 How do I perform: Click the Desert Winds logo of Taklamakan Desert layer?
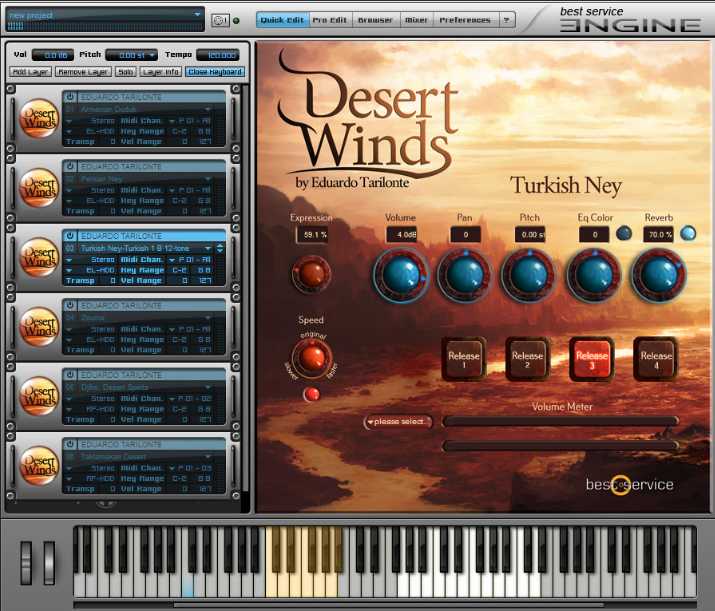tap(39, 466)
